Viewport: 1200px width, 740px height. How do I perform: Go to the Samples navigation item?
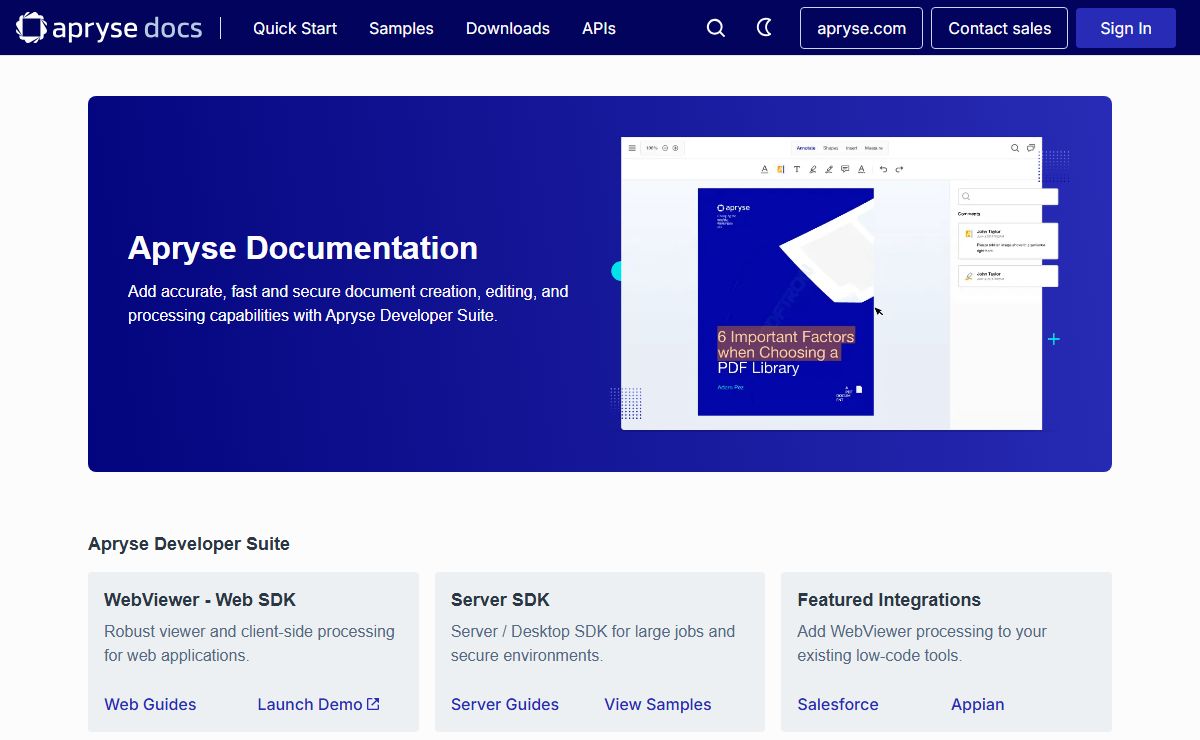point(401,28)
